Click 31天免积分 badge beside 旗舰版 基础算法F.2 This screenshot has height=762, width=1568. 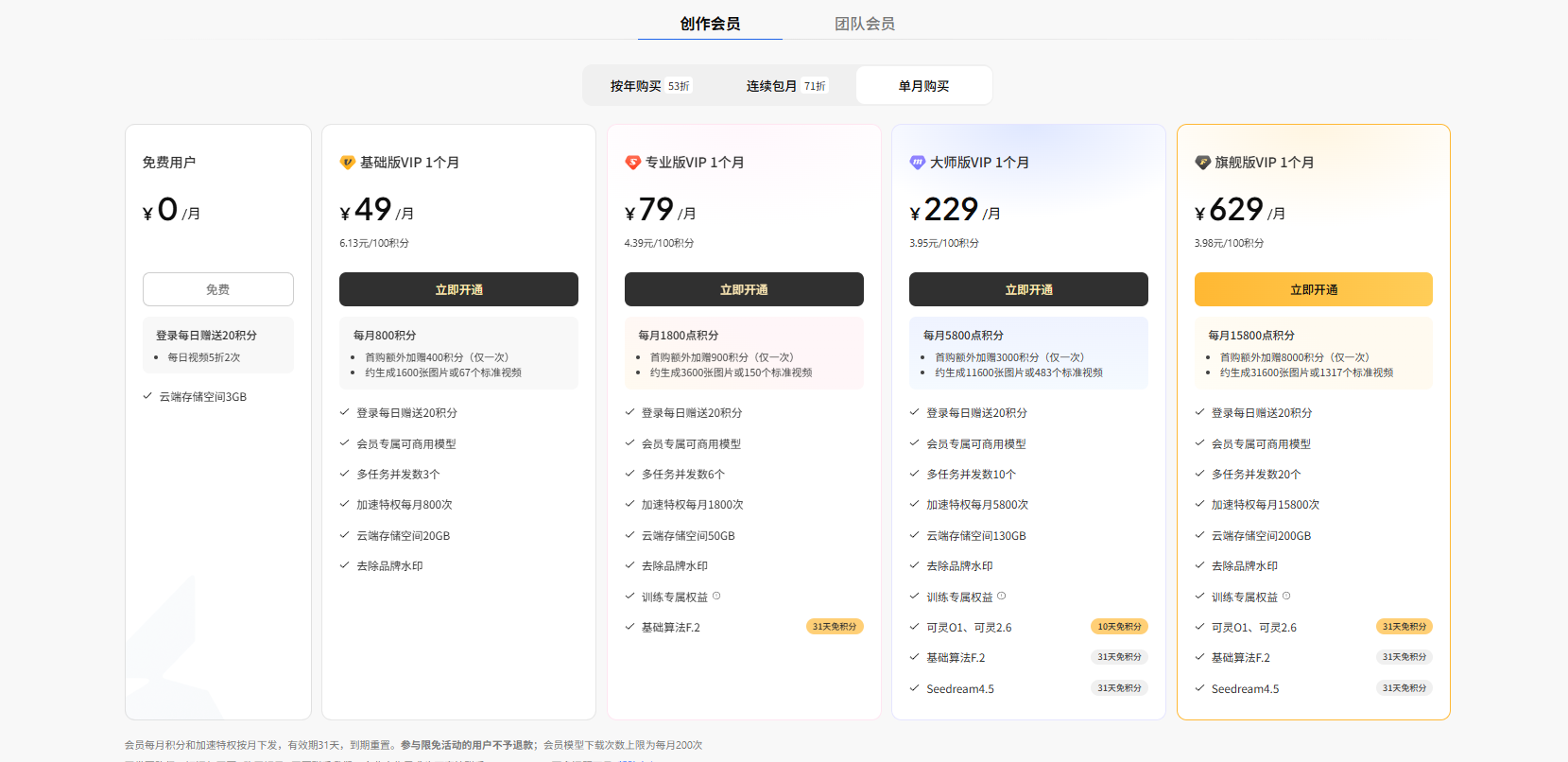(1404, 657)
